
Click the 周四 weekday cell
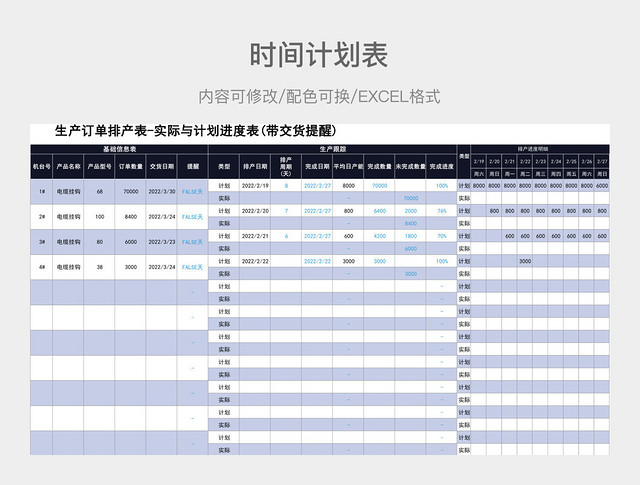tap(556, 174)
